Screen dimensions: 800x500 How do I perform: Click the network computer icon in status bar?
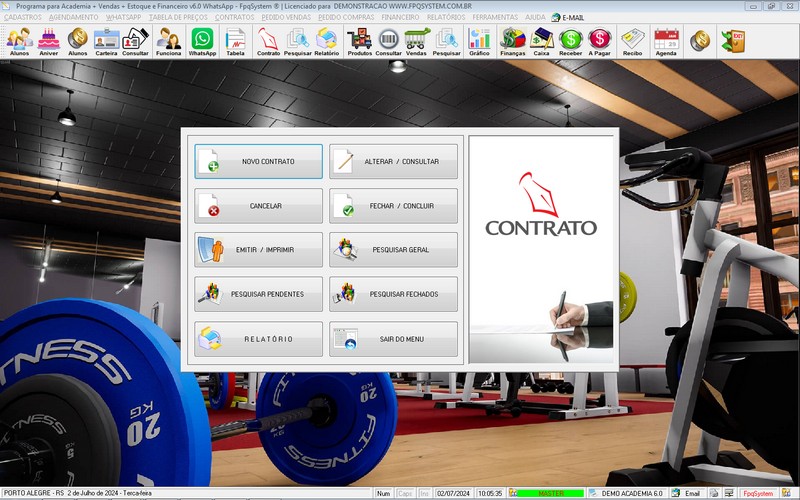(729, 493)
